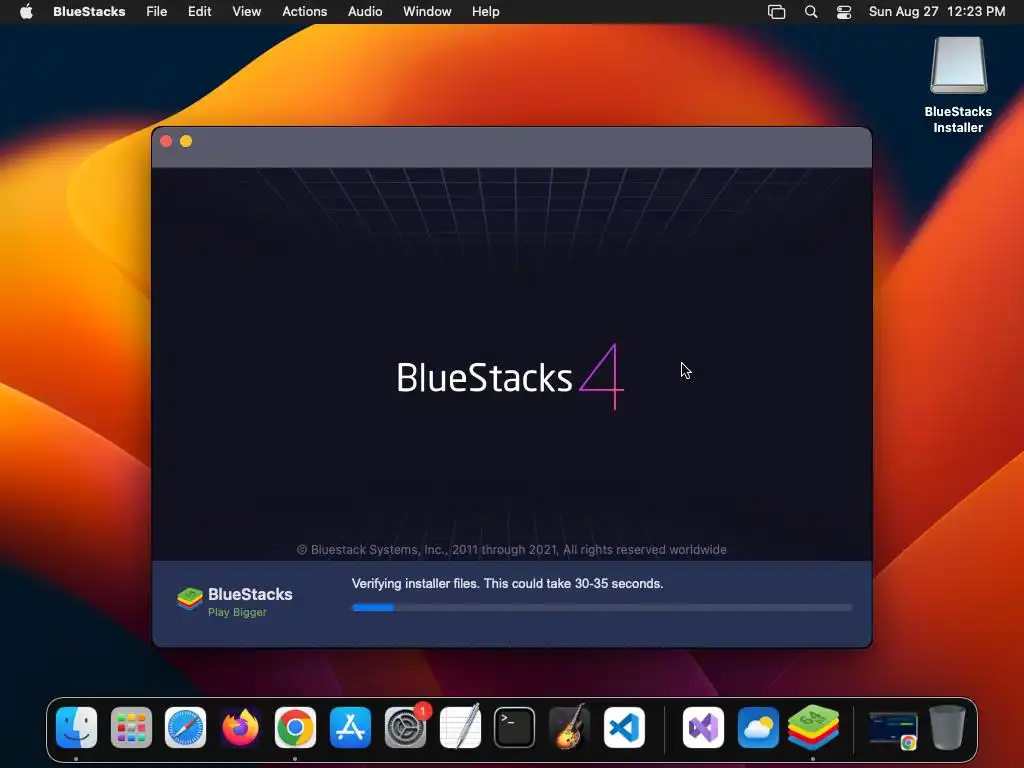
Task: Click the BlueStacks 4 logo text
Action: tap(510, 377)
